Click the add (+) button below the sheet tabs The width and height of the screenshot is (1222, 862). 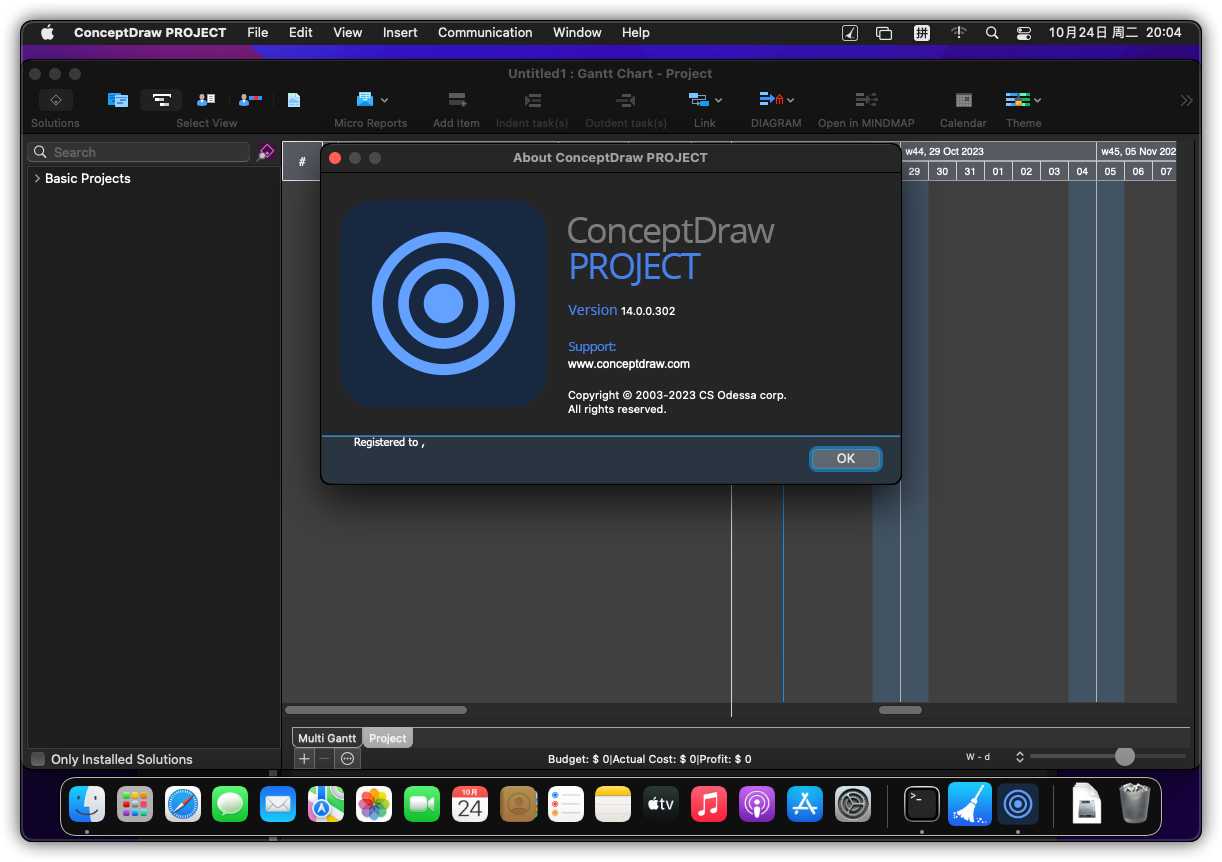click(x=305, y=759)
